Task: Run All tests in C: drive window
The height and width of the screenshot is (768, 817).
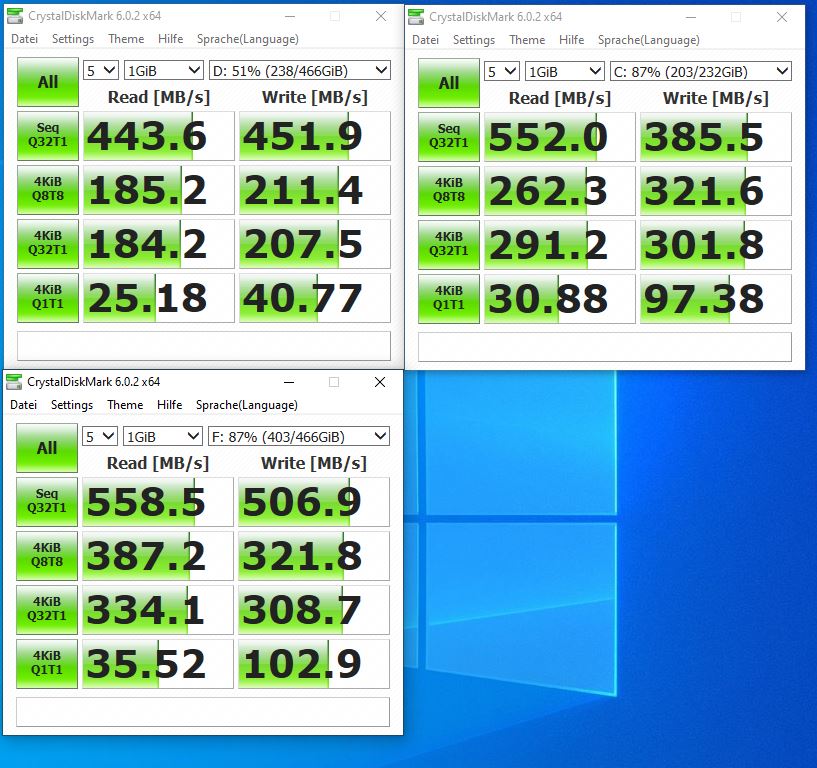Action: (449, 83)
